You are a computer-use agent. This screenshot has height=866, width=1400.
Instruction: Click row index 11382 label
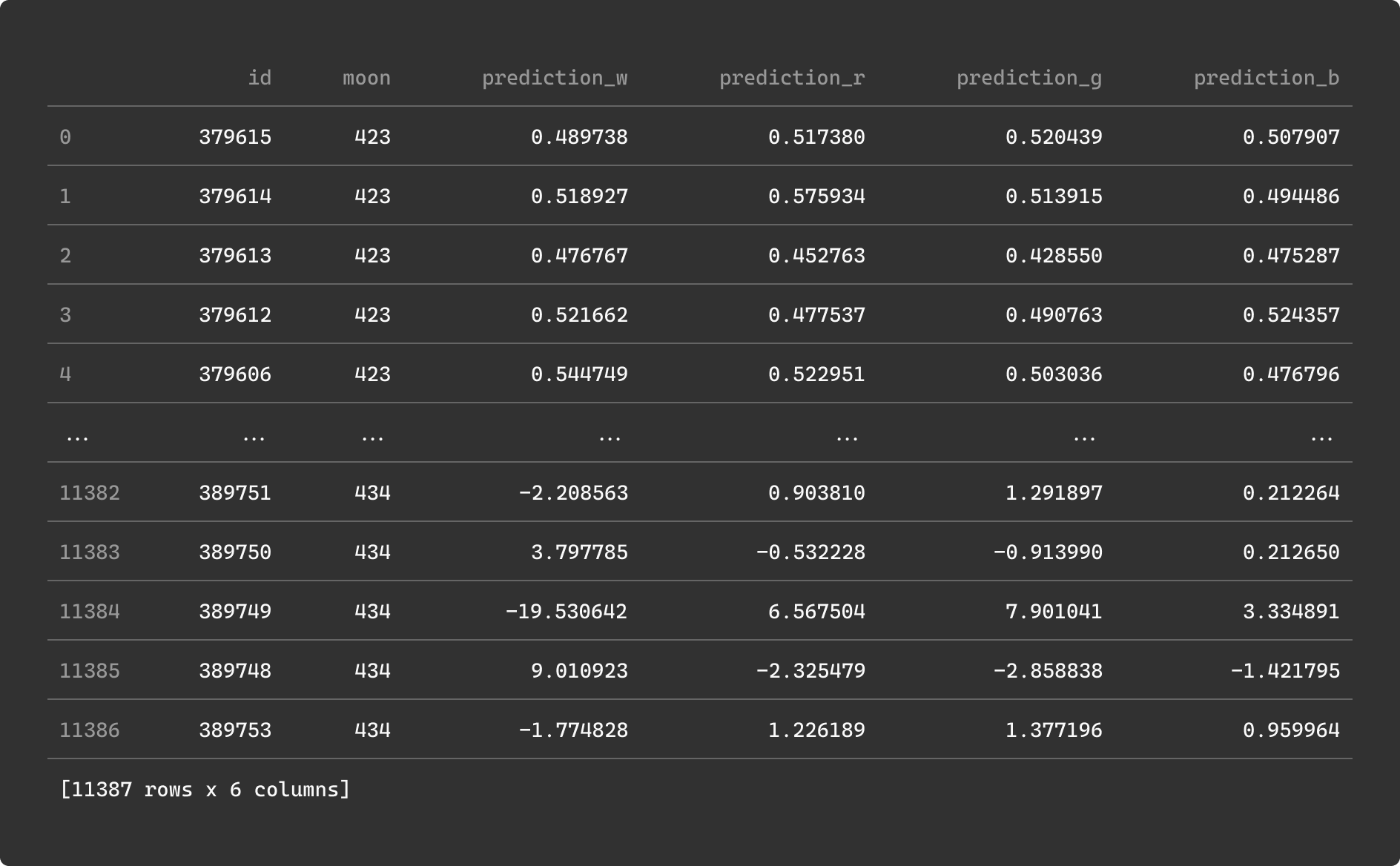coord(89,493)
